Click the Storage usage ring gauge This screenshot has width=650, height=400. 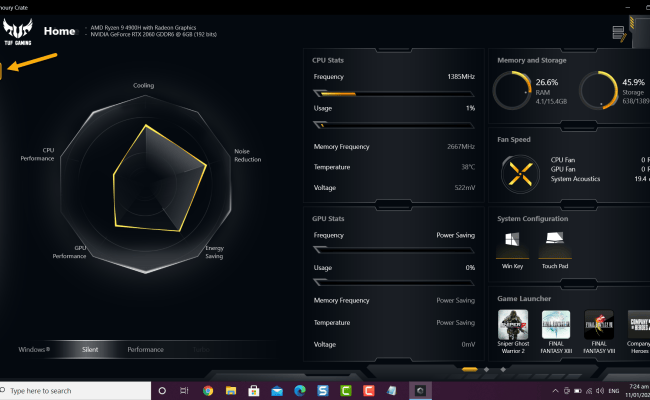599,90
